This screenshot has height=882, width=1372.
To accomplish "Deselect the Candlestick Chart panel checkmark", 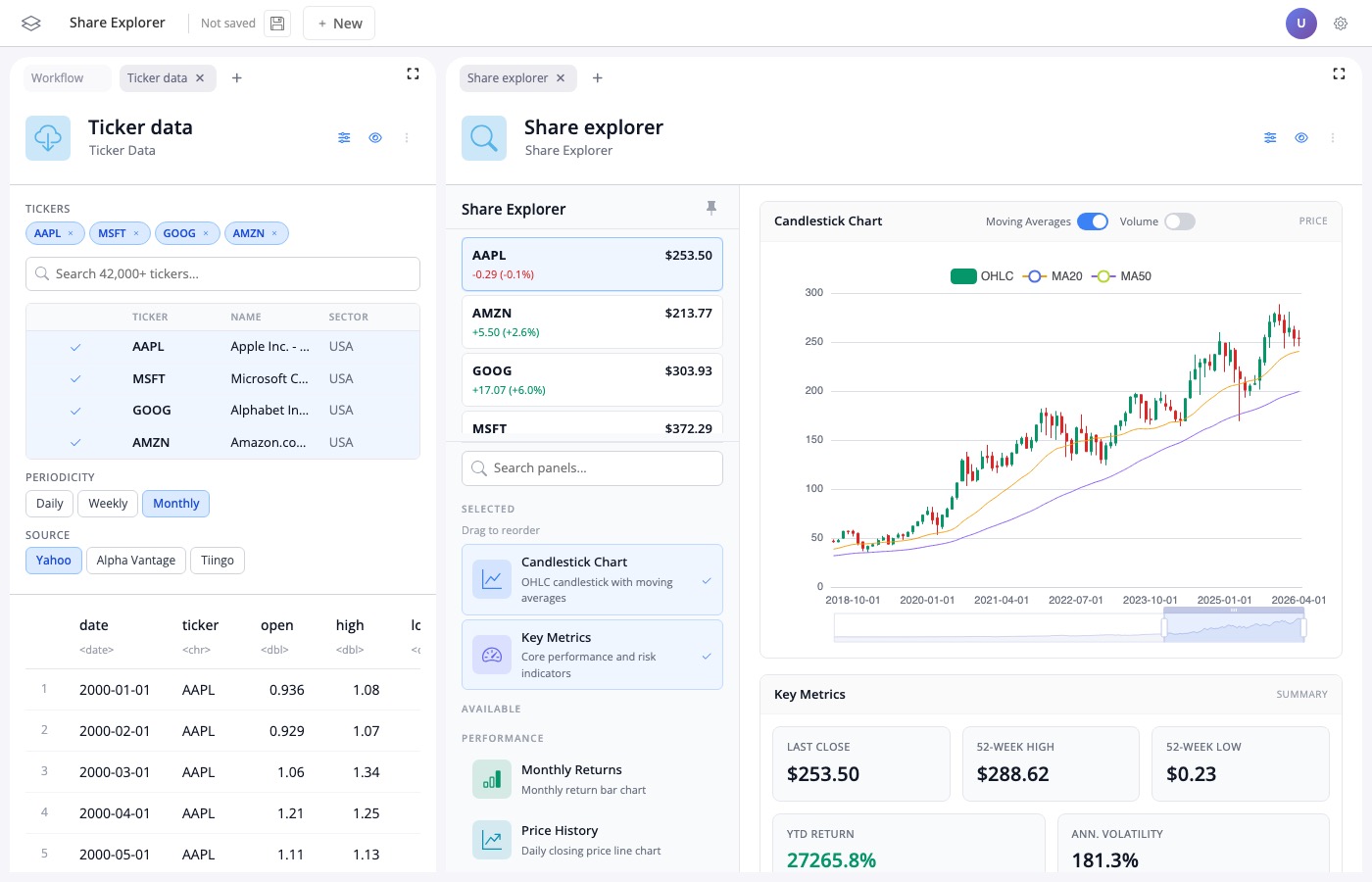I will [x=707, y=581].
